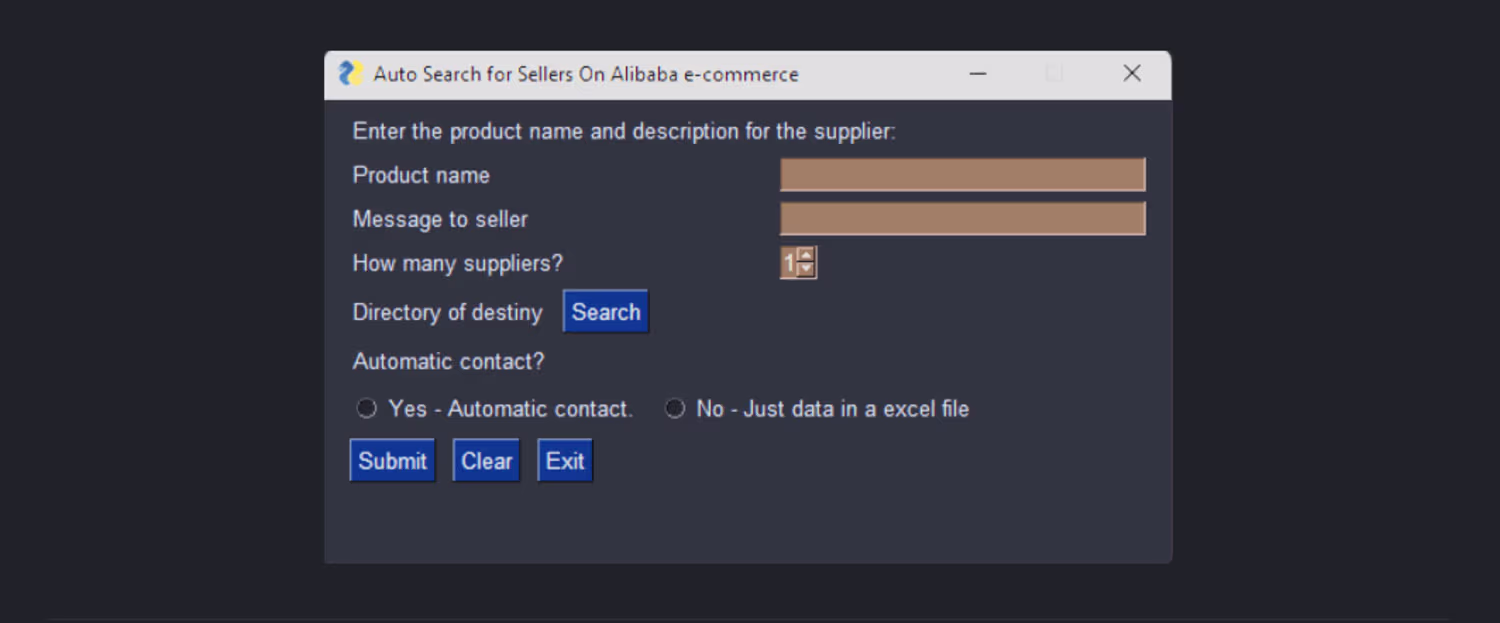Submit the supplier search form

[392, 461]
